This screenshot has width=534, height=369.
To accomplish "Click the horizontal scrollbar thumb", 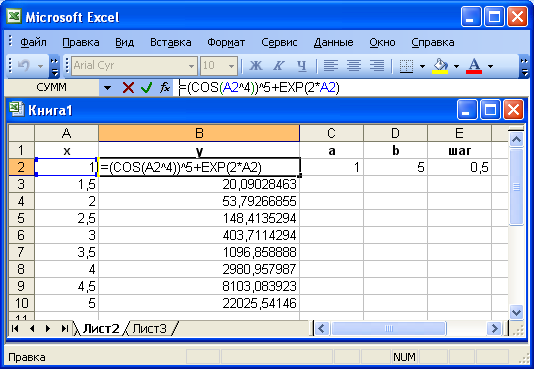I will click(389, 328).
